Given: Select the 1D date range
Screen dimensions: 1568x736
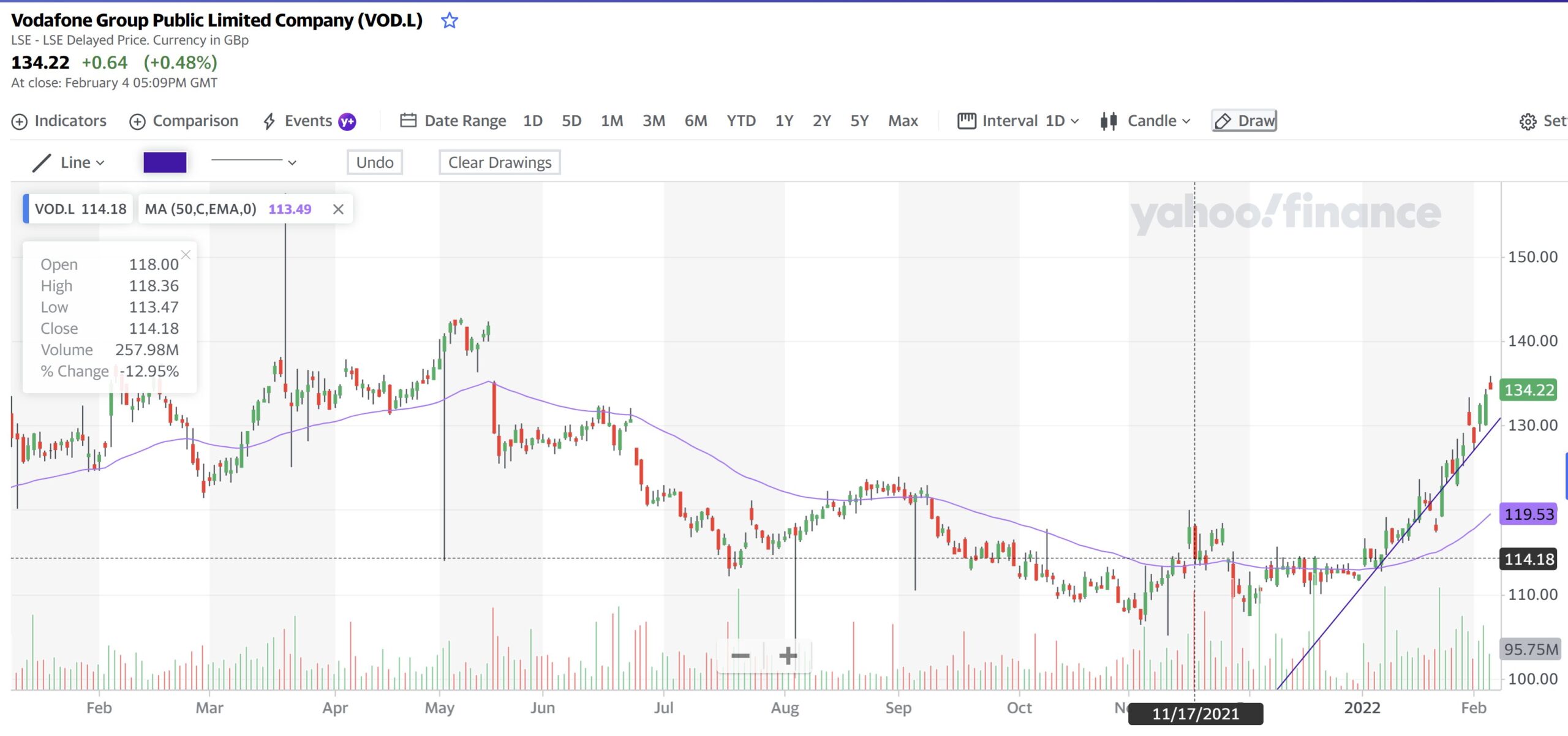Looking at the screenshot, I should coord(533,121).
